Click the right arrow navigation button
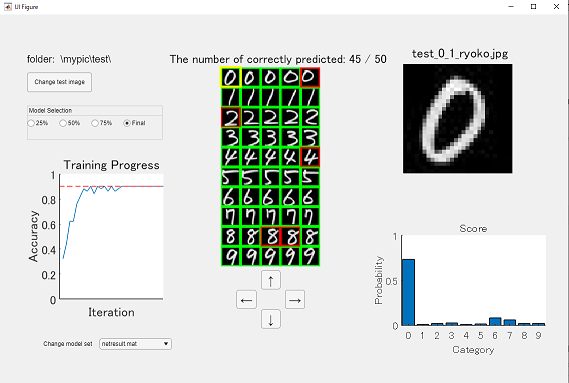This screenshot has width=569, height=383. point(295,300)
